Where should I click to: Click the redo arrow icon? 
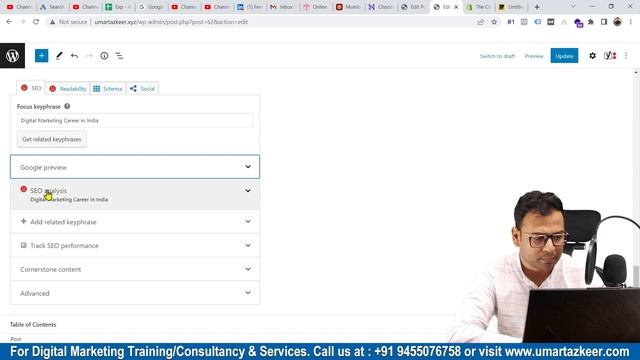click(x=89, y=56)
